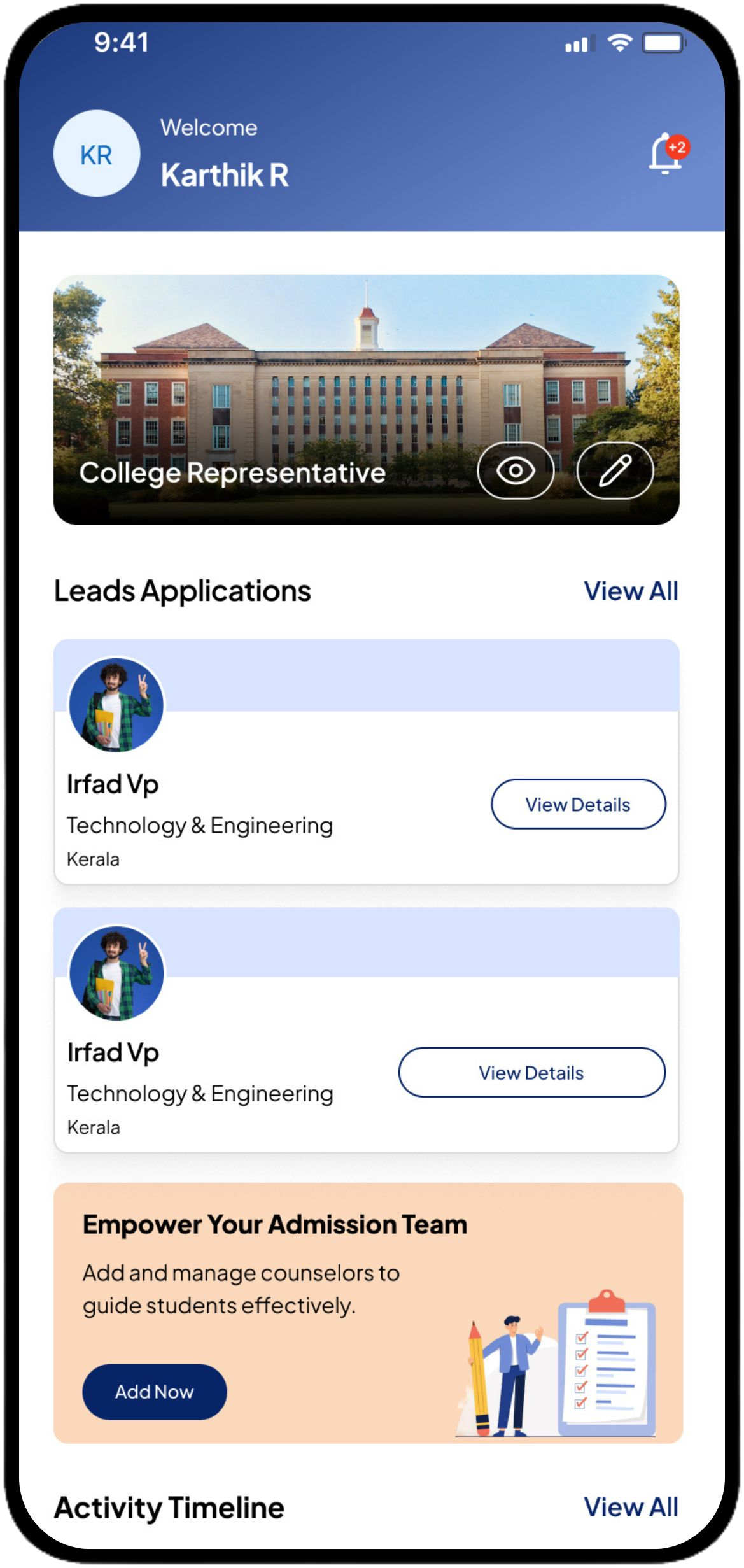
Task: Select the Leads Applications heading
Action: tap(183, 591)
